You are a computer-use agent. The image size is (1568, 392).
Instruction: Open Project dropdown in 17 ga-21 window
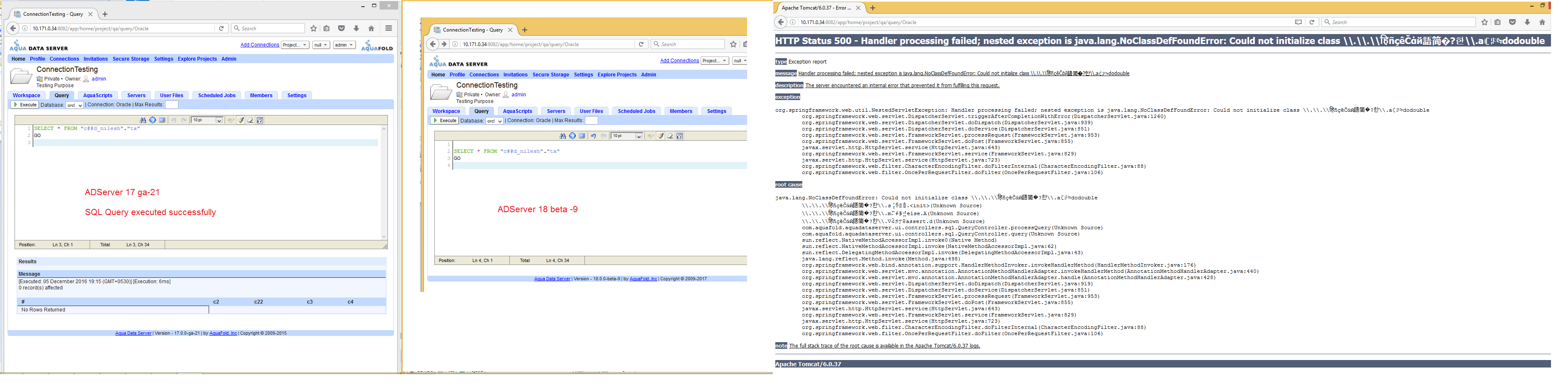[x=295, y=44]
